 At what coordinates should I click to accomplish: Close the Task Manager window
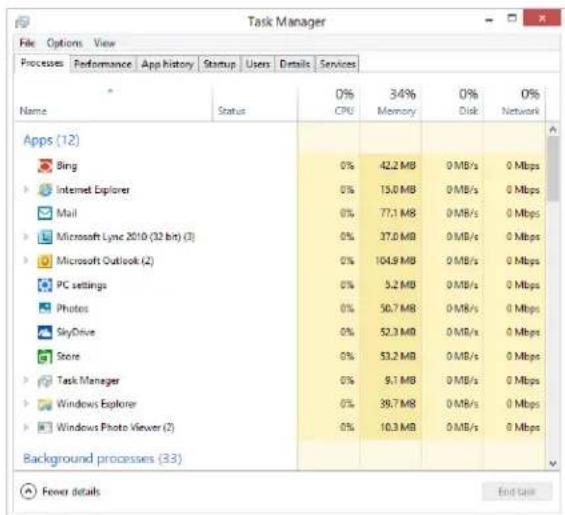click(542, 18)
